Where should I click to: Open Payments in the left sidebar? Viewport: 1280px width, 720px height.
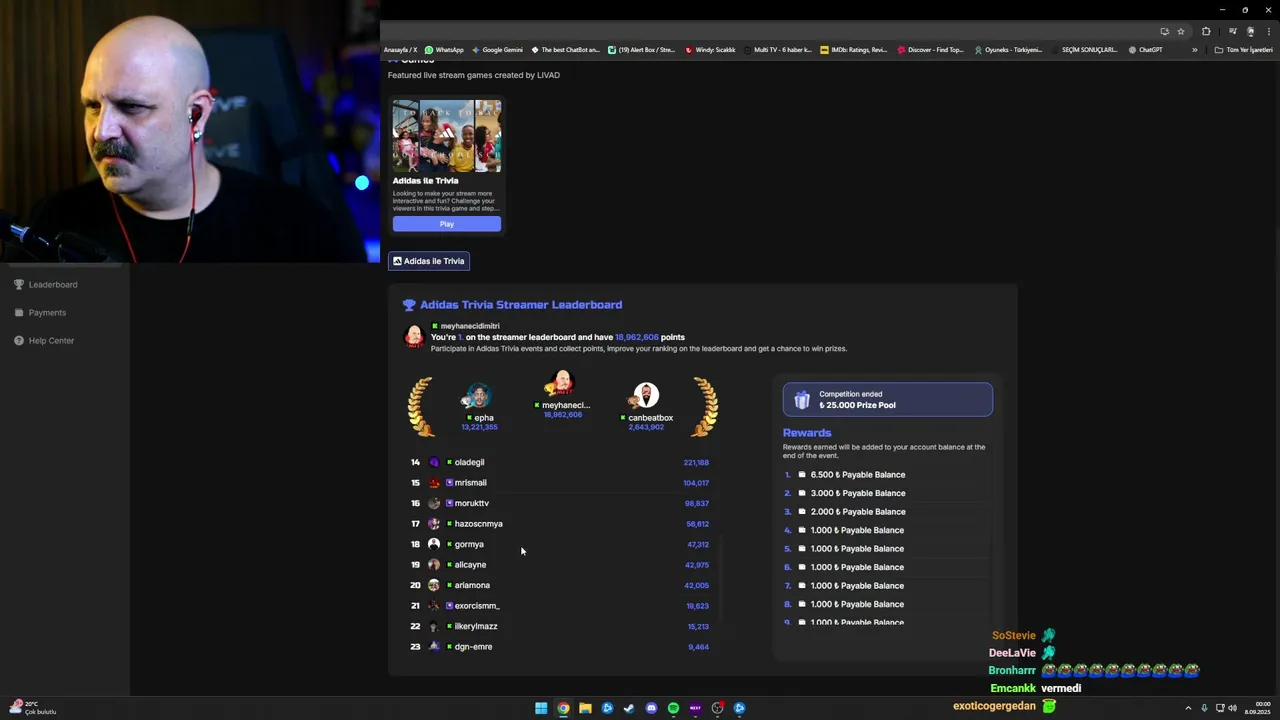pyautogui.click(x=40, y=313)
